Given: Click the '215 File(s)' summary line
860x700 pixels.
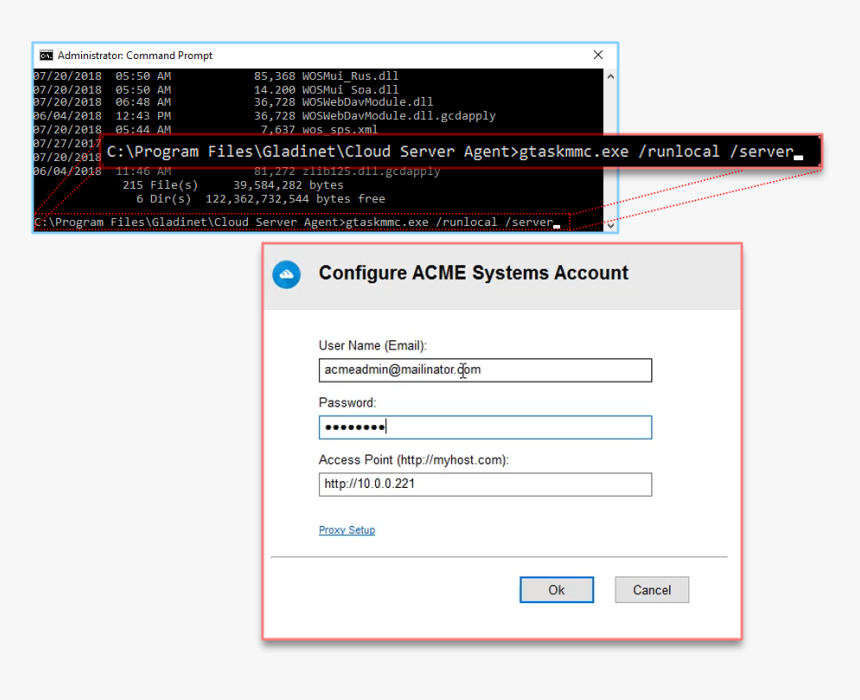Looking at the screenshot, I should [233, 185].
